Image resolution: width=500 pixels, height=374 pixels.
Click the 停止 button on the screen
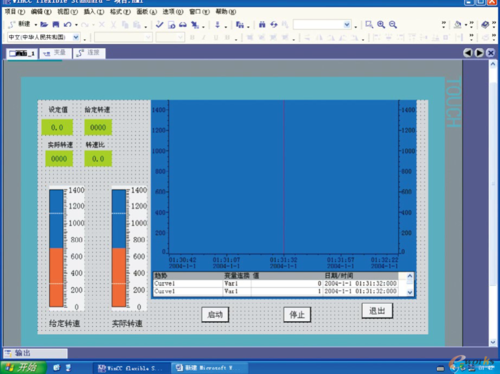pyautogui.click(x=297, y=315)
